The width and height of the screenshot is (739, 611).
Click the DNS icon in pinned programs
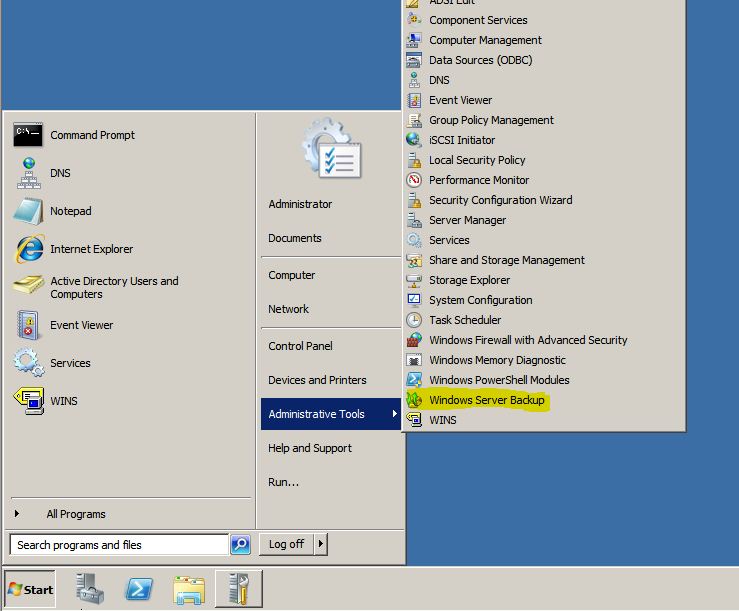click(29, 173)
